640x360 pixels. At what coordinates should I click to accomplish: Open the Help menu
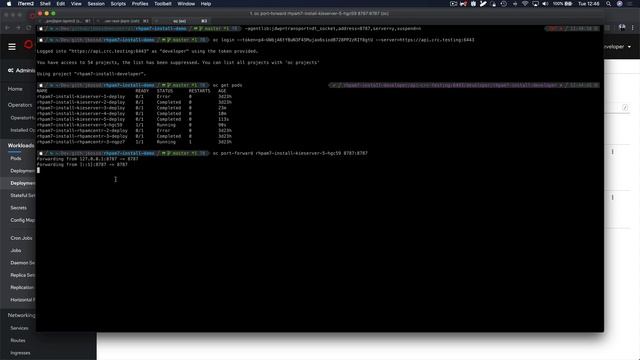point(206,4)
